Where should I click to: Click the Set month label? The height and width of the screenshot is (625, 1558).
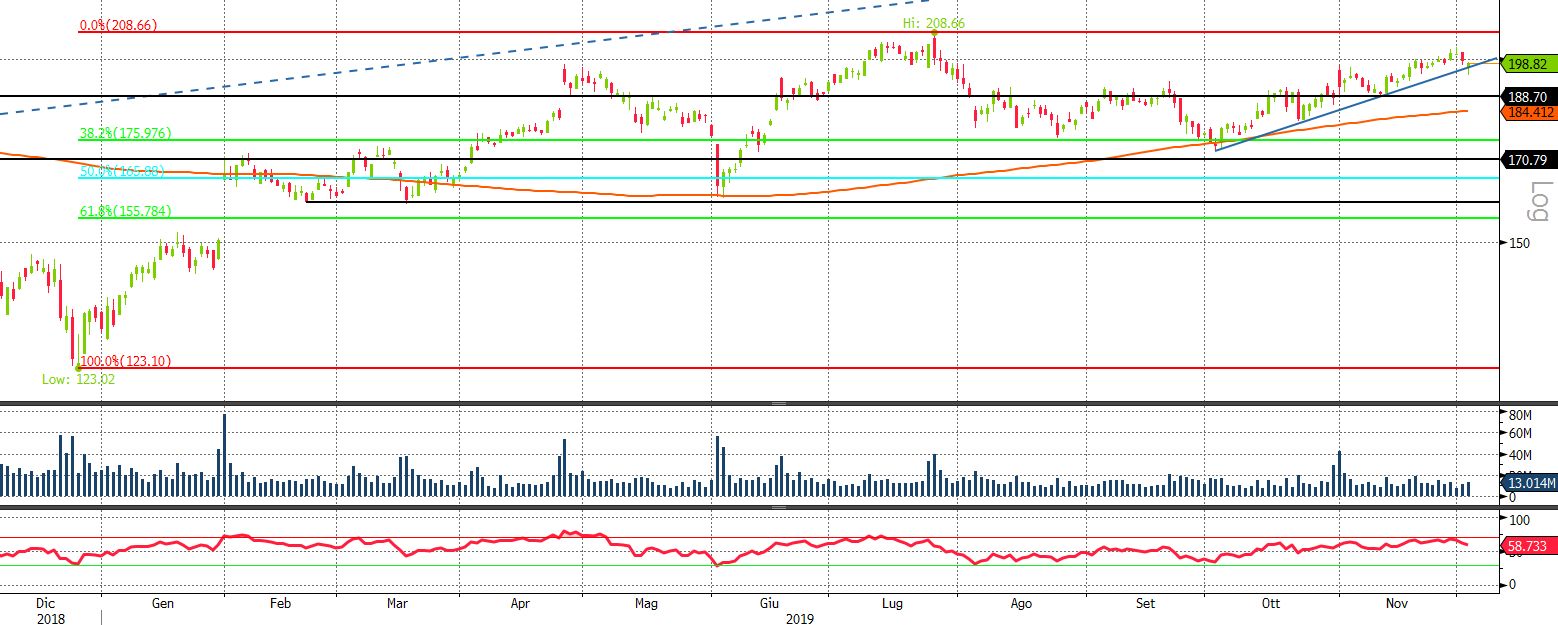point(1146,604)
